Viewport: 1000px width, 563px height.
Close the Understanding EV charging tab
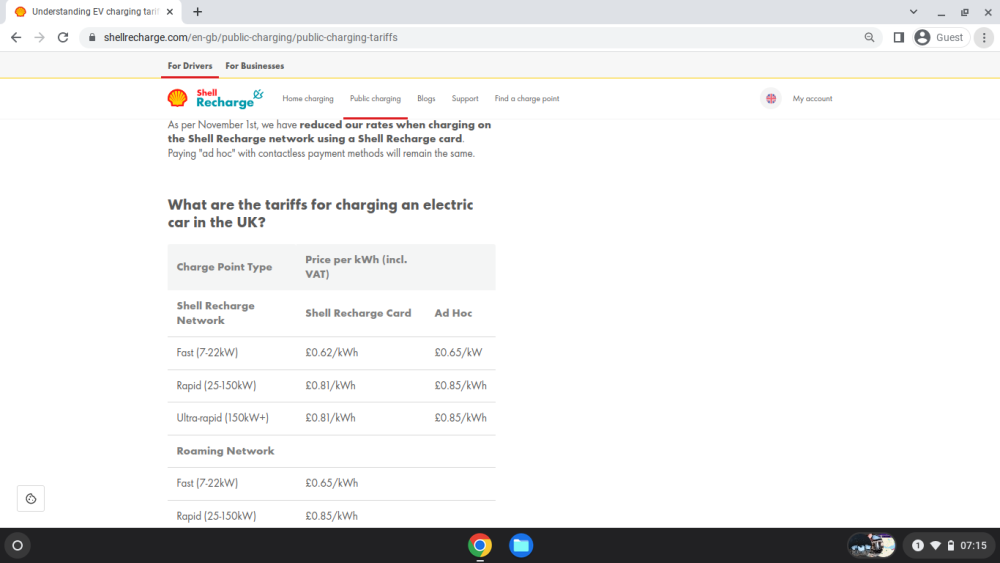coord(170,11)
